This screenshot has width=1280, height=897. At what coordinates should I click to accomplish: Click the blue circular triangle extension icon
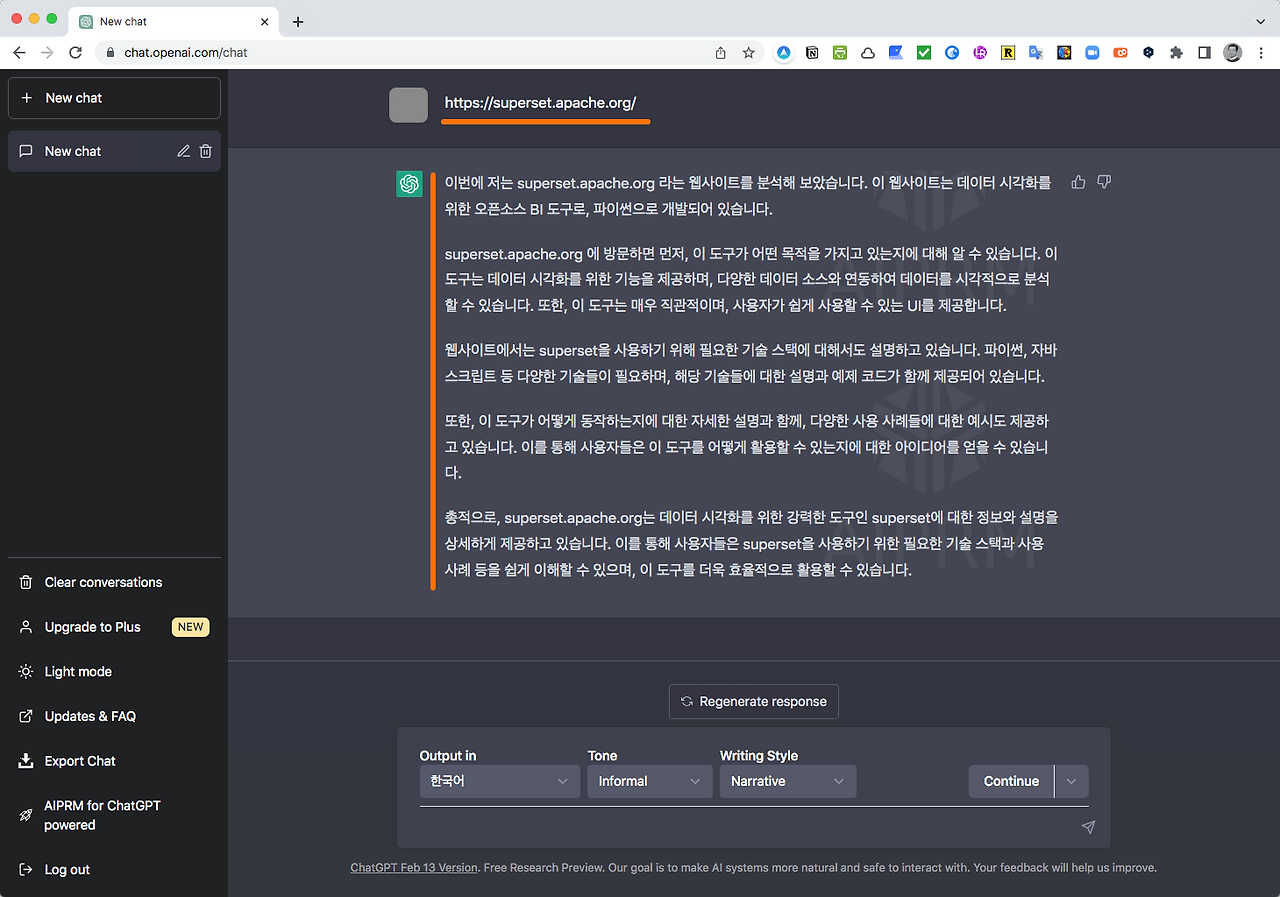click(x=784, y=52)
